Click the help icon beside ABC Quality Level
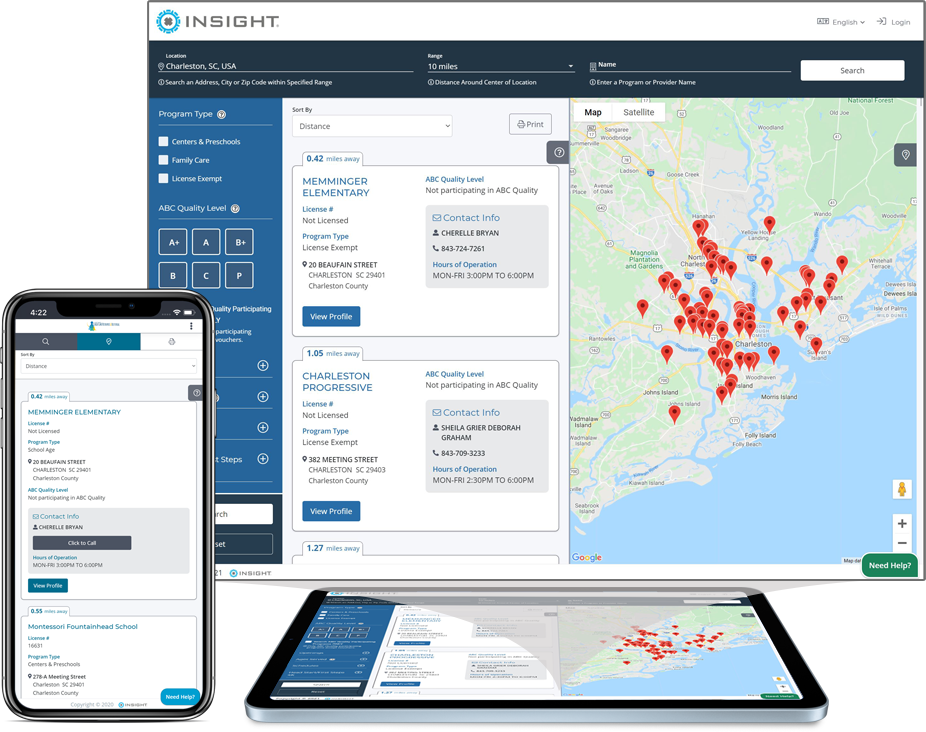 [235, 209]
